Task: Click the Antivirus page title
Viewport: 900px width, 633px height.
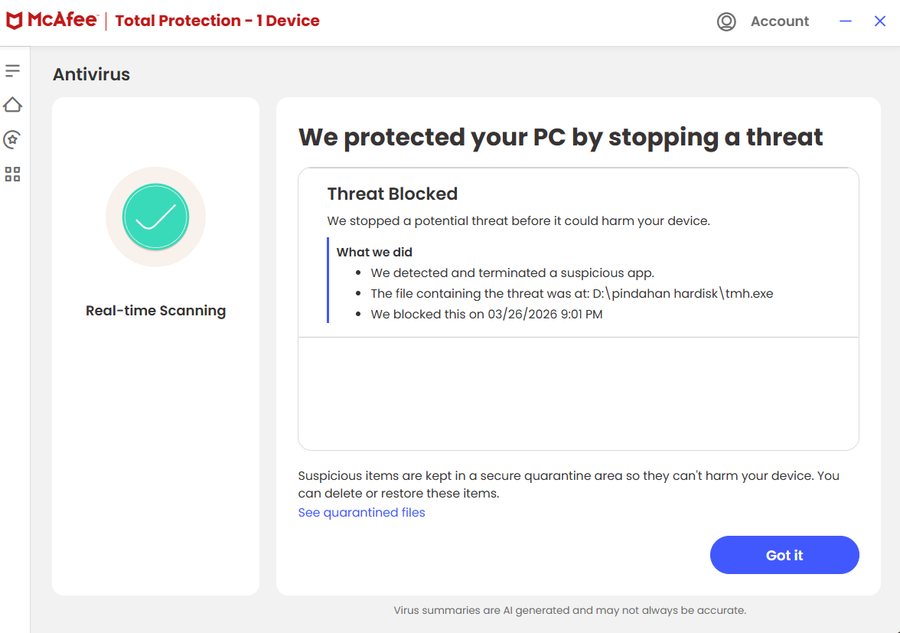Action: (x=91, y=74)
